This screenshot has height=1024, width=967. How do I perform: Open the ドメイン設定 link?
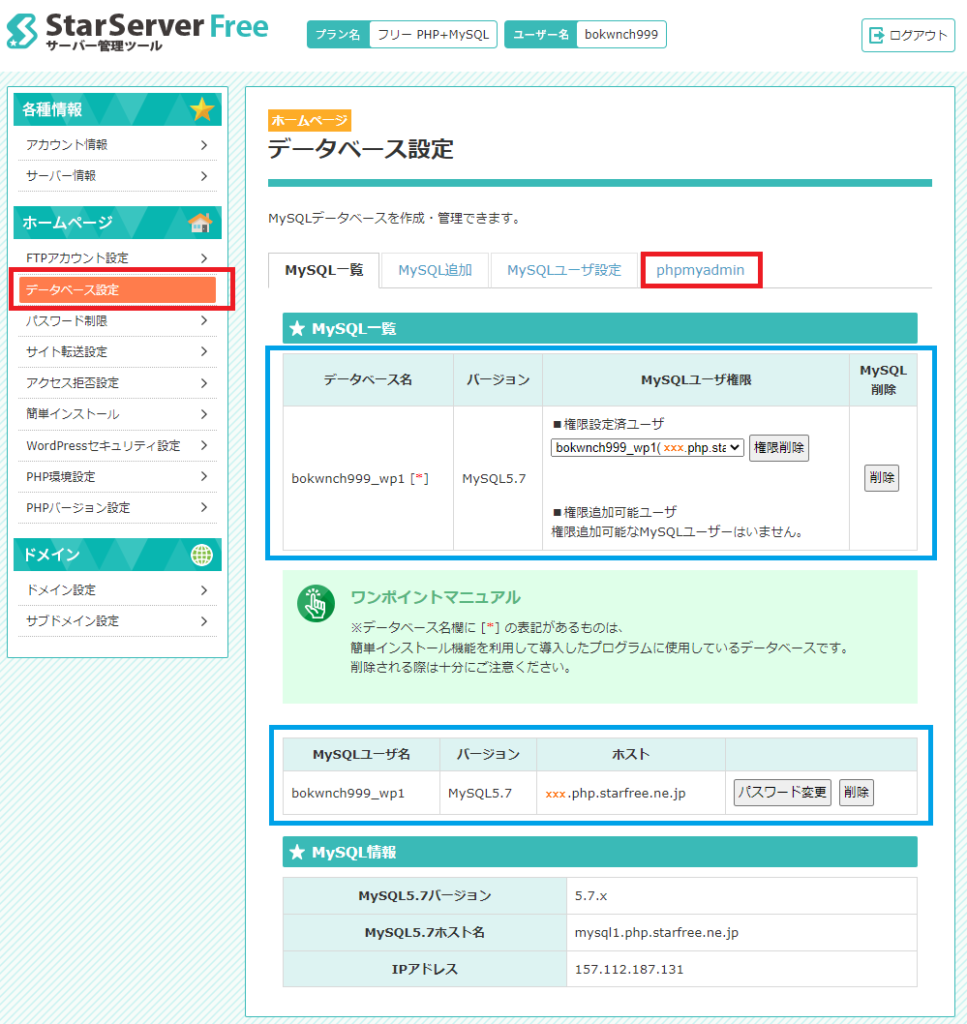[61, 590]
